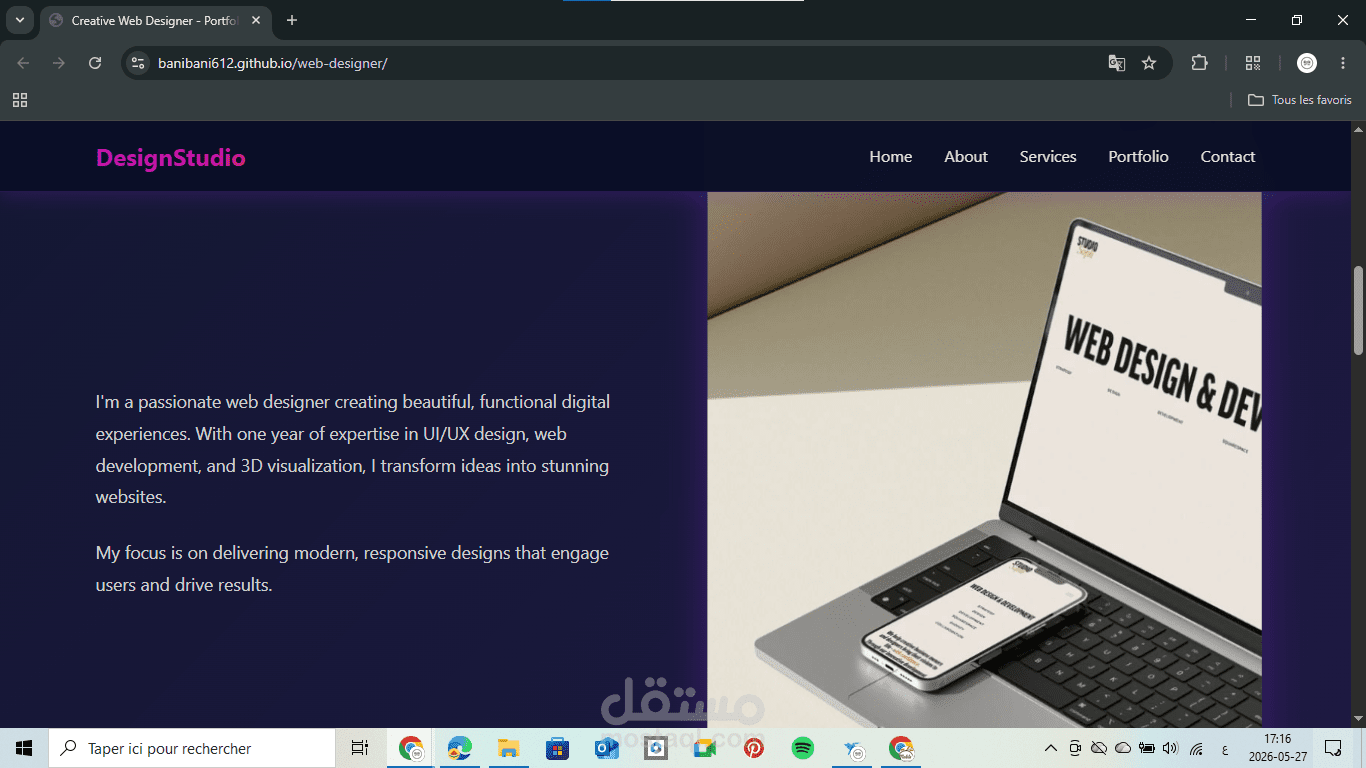Reload the page with the refresh icon
This screenshot has height=768, width=1366.
95,63
